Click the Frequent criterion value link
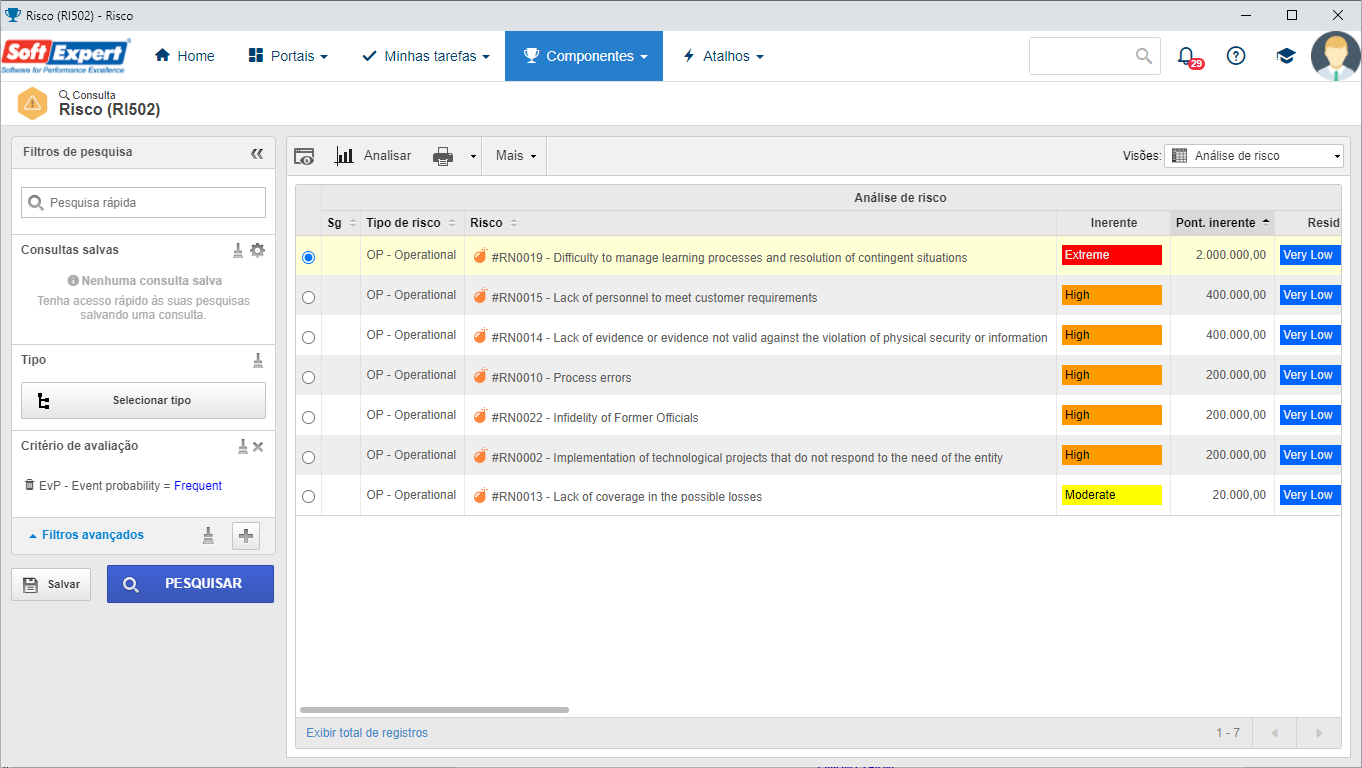1362x768 pixels. 198,486
